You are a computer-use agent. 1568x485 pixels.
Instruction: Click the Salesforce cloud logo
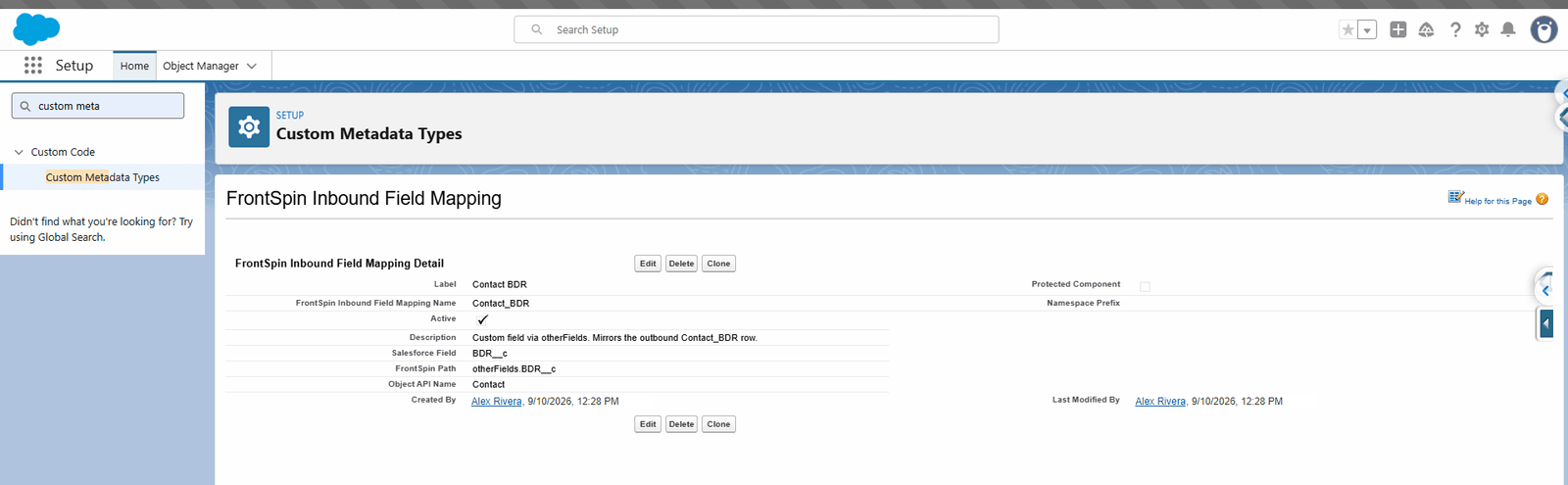(36, 29)
